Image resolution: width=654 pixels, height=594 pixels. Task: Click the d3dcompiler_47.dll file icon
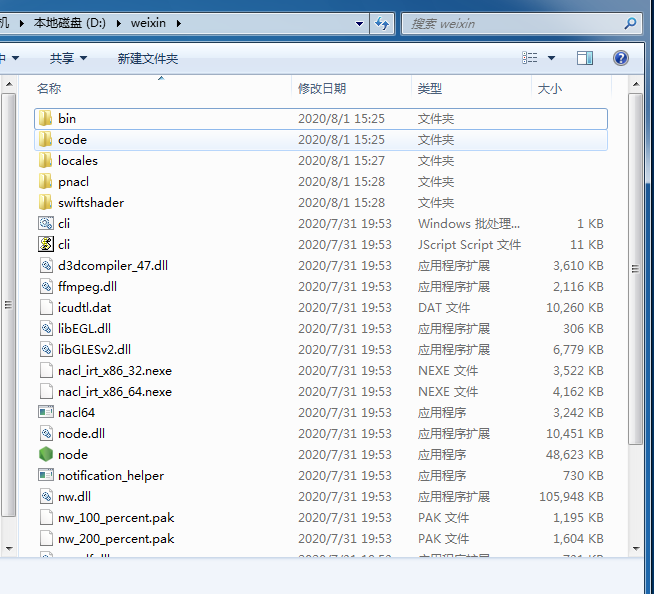(46, 265)
